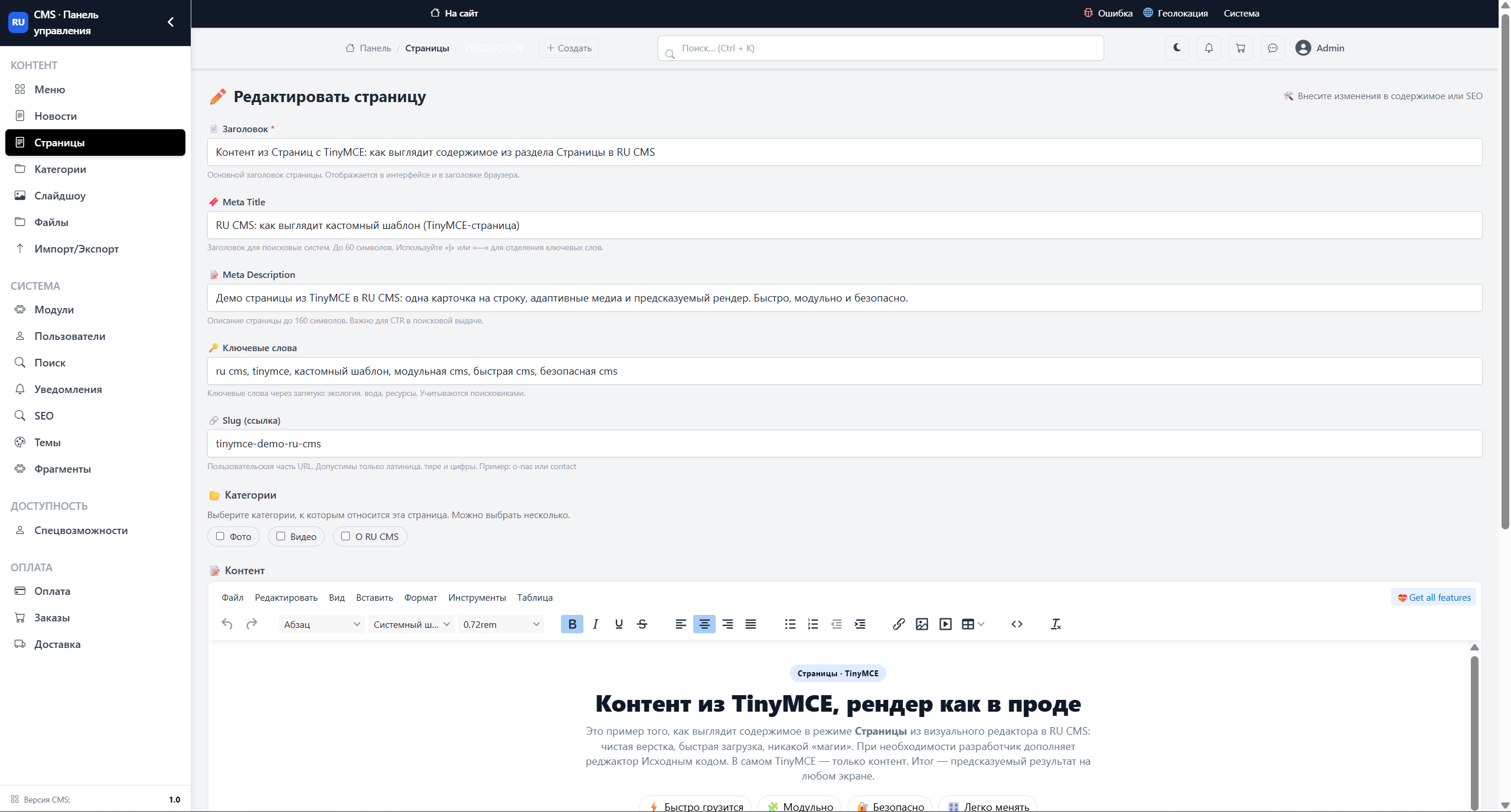Click the Создать button
This screenshot has width=1511, height=812.
click(x=569, y=48)
